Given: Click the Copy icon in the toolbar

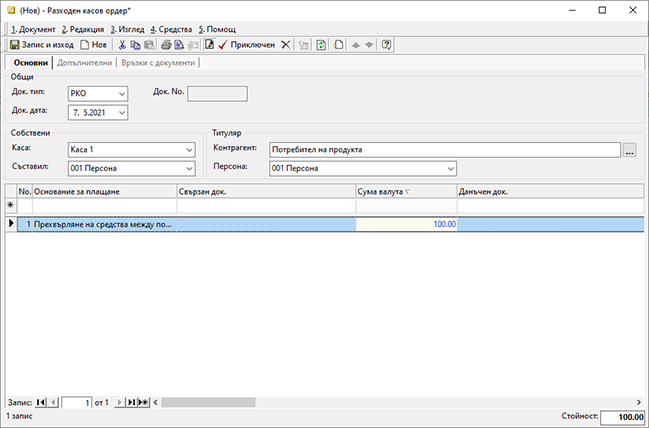Looking at the screenshot, I should (135, 45).
